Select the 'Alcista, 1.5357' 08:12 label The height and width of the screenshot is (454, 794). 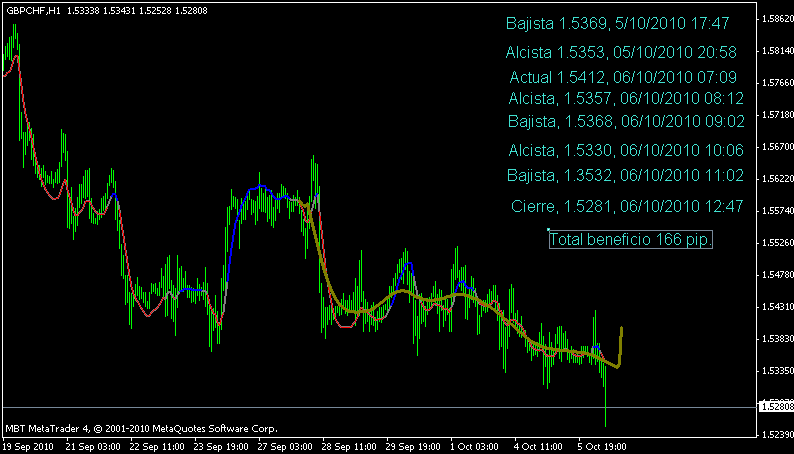point(626,98)
